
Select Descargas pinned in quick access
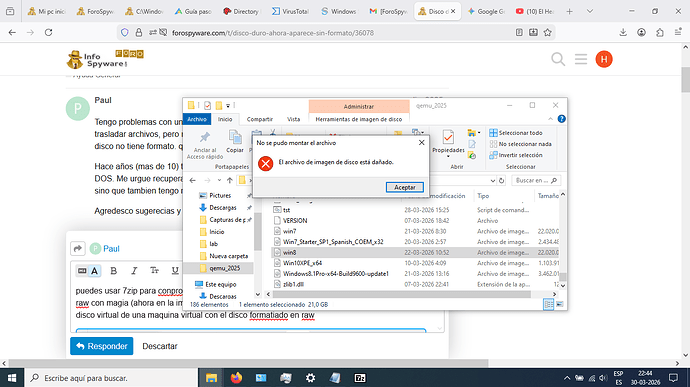pos(223,208)
